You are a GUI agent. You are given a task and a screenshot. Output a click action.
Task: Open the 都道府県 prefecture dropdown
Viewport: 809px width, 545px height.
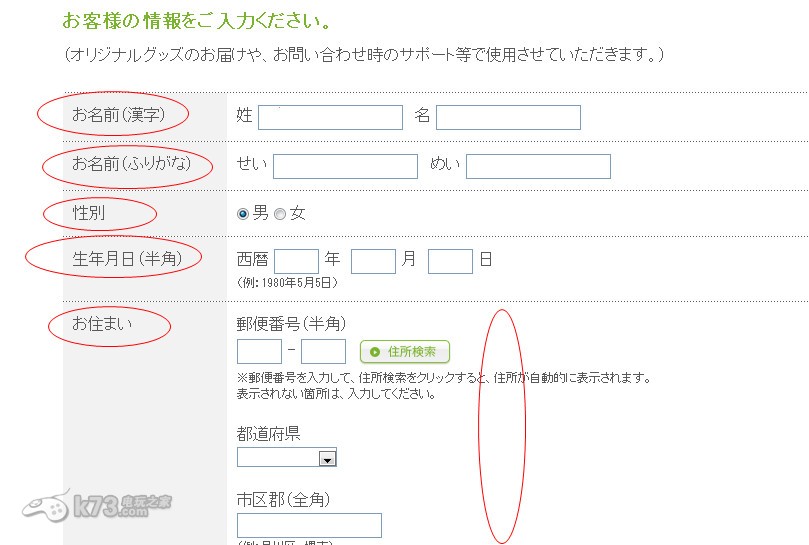coord(287,458)
